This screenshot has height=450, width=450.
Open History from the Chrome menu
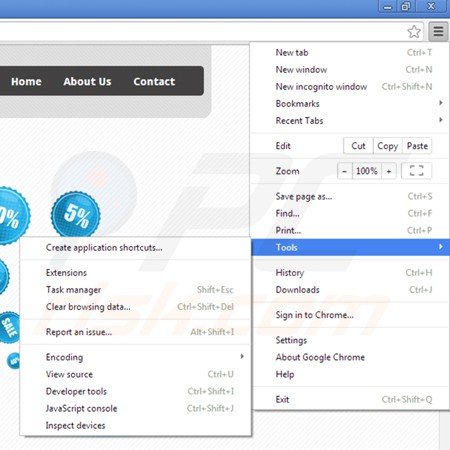tap(350, 273)
